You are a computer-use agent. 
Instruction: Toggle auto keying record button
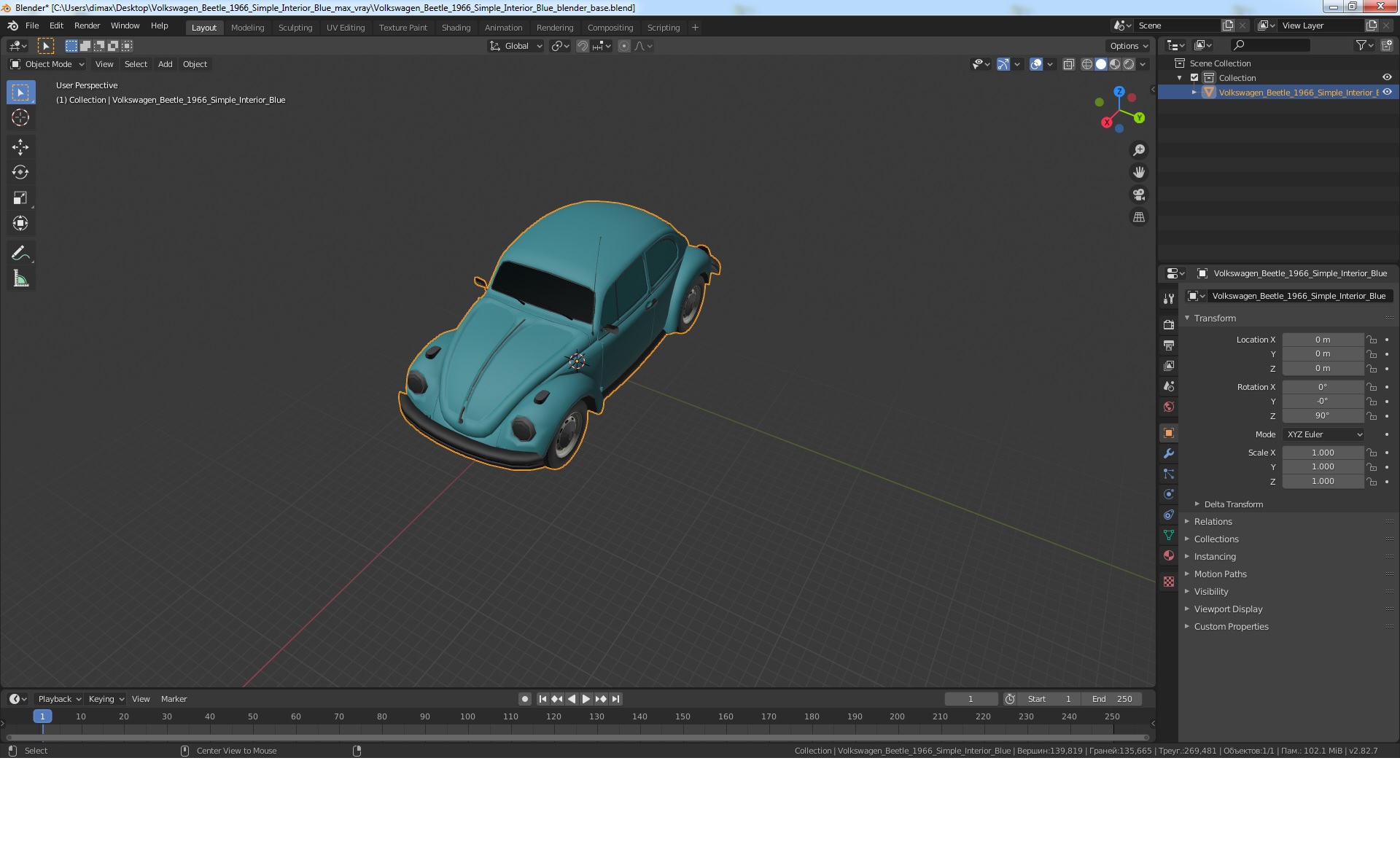525,699
